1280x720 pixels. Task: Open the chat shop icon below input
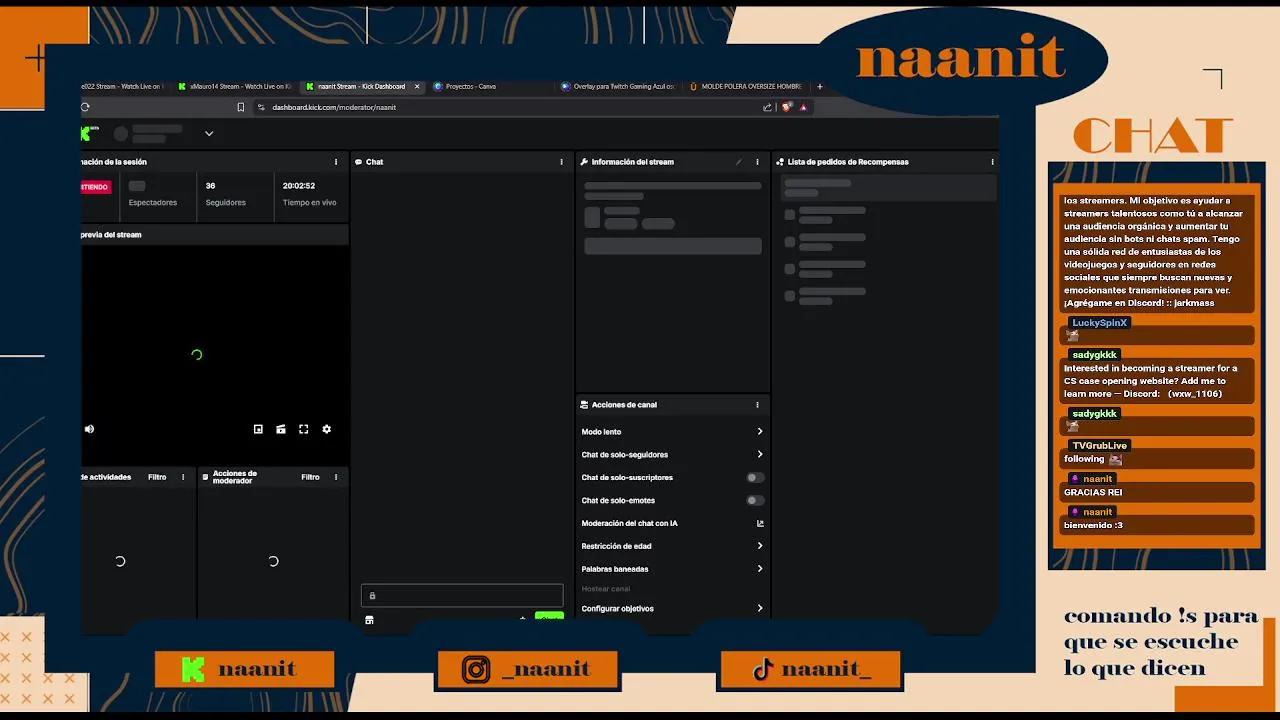coord(369,620)
